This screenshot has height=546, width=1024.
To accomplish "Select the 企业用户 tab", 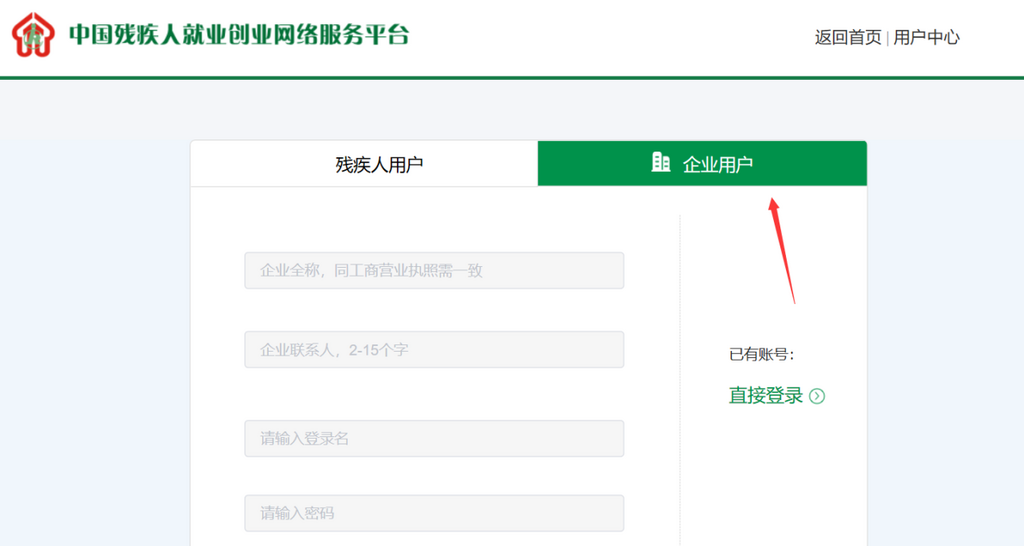I will 716,164.
